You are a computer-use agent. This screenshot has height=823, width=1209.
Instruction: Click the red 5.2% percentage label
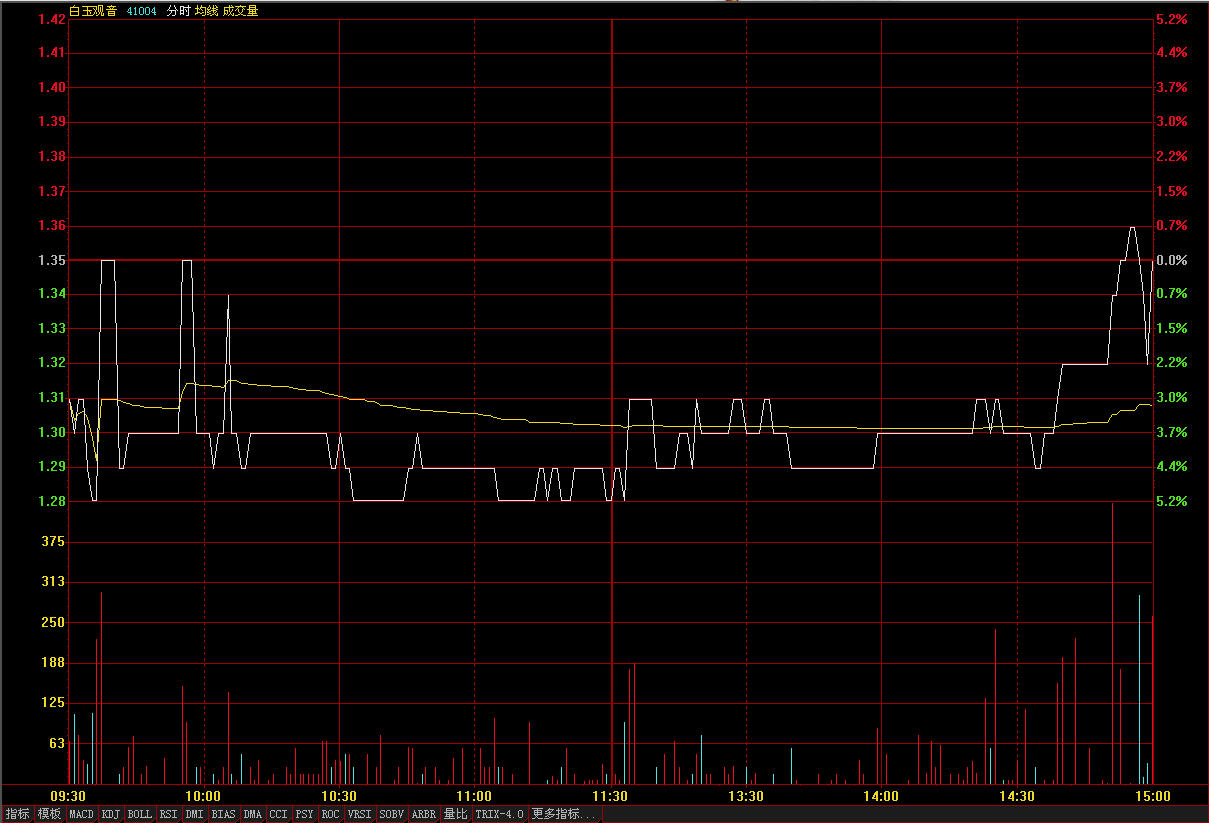[x=1171, y=19]
